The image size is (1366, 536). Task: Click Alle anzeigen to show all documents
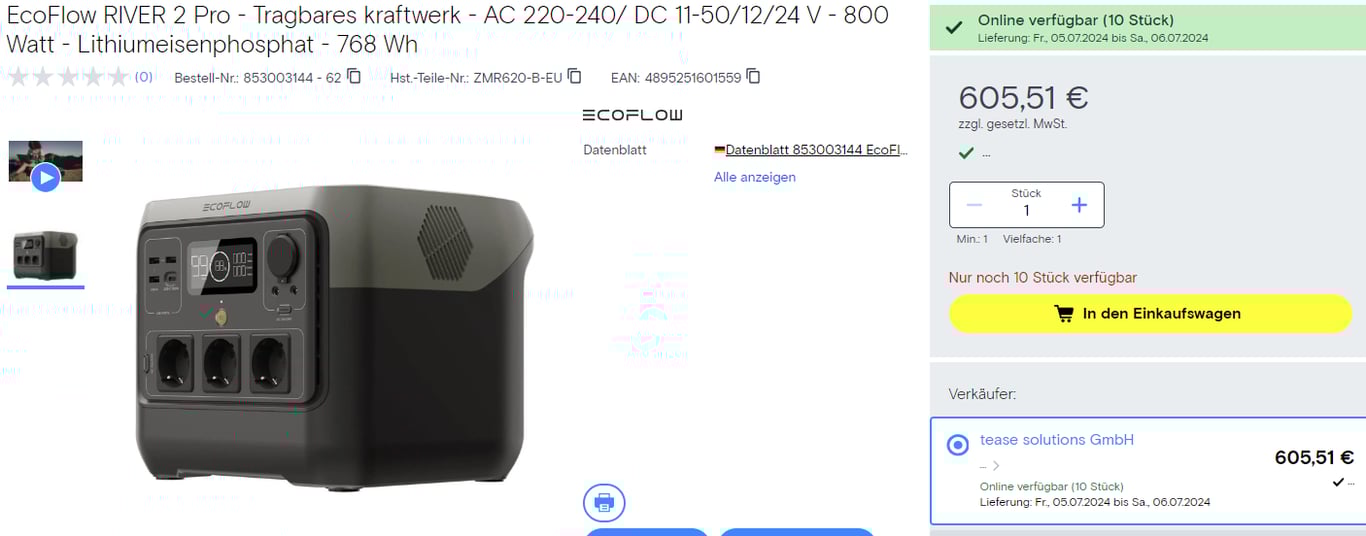[755, 177]
